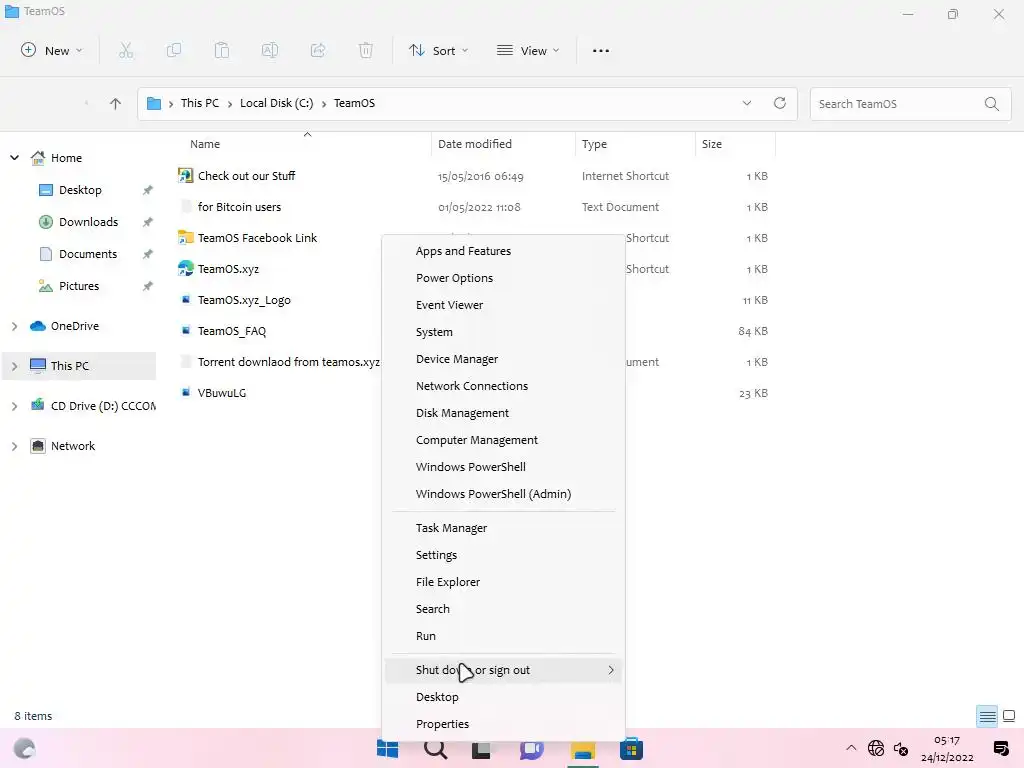This screenshot has width=1024, height=768.
Task: Select the Check out our Stuff shortcut icon
Action: [x=185, y=176]
